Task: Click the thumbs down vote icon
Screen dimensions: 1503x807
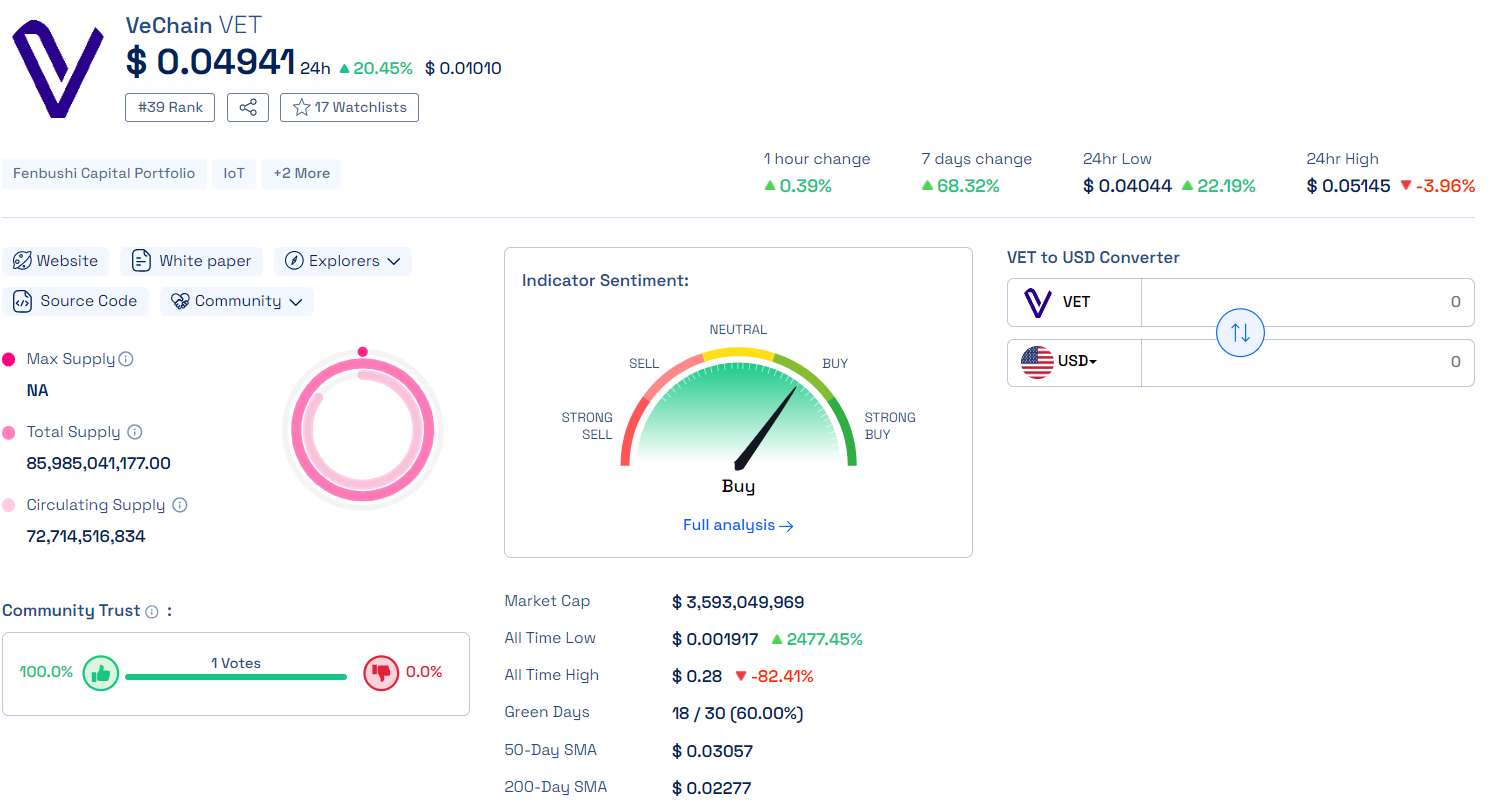Action: pyautogui.click(x=381, y=673)
